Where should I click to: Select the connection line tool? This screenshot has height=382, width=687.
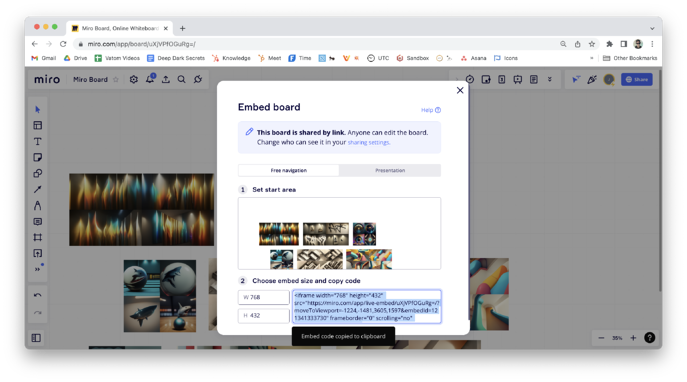(38, 189)
